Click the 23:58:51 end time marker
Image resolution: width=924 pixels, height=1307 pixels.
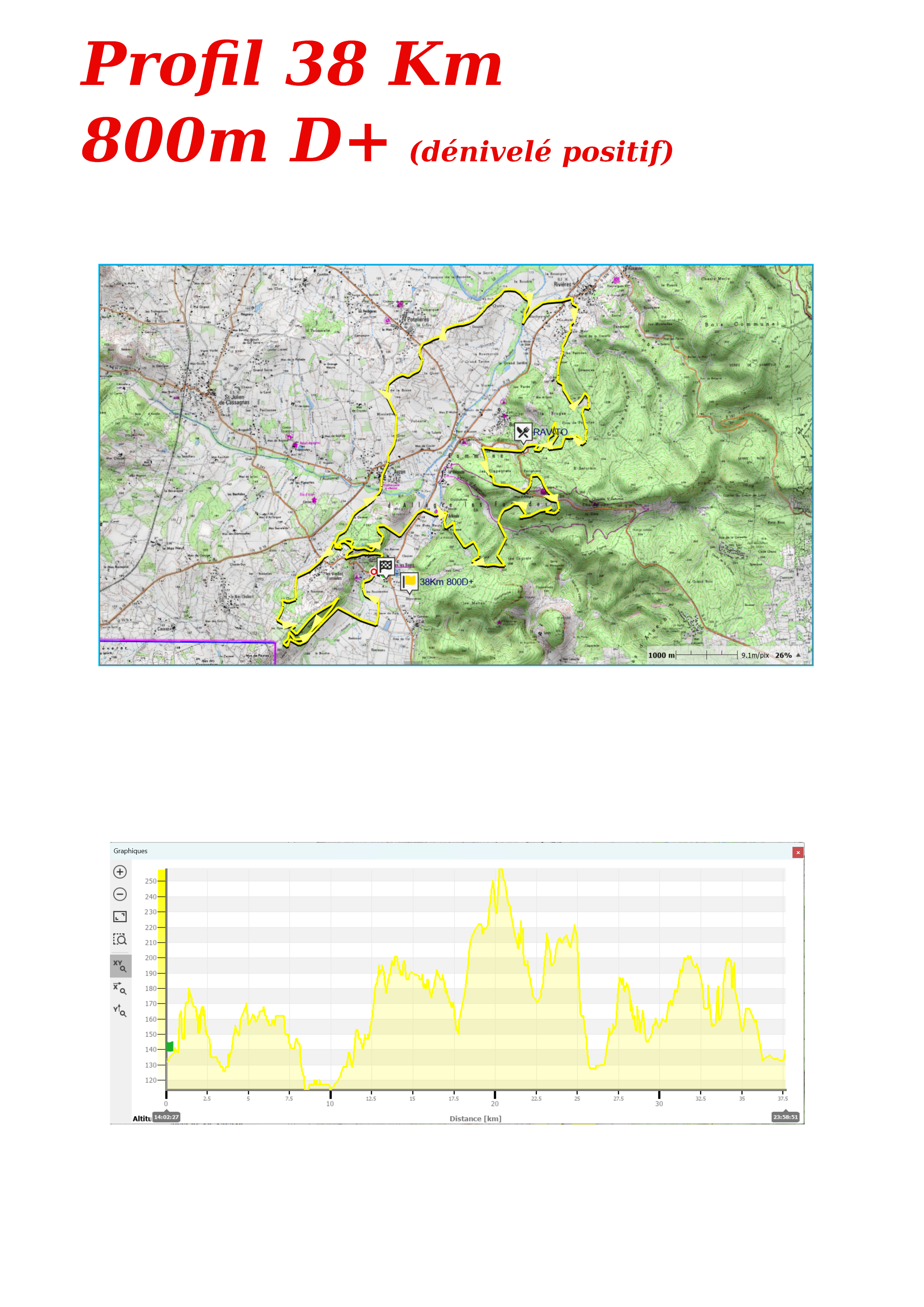coord(785,1117)
